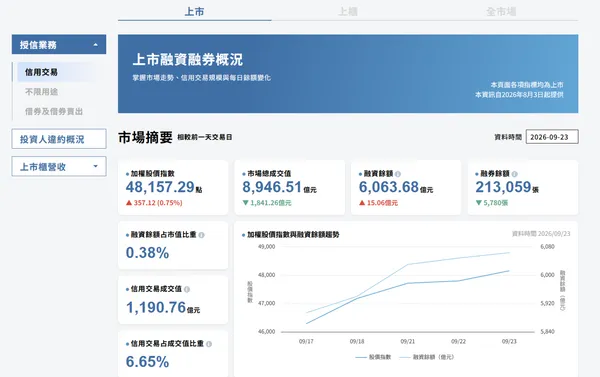Click the 6.65% ratio value

[147, 362]
